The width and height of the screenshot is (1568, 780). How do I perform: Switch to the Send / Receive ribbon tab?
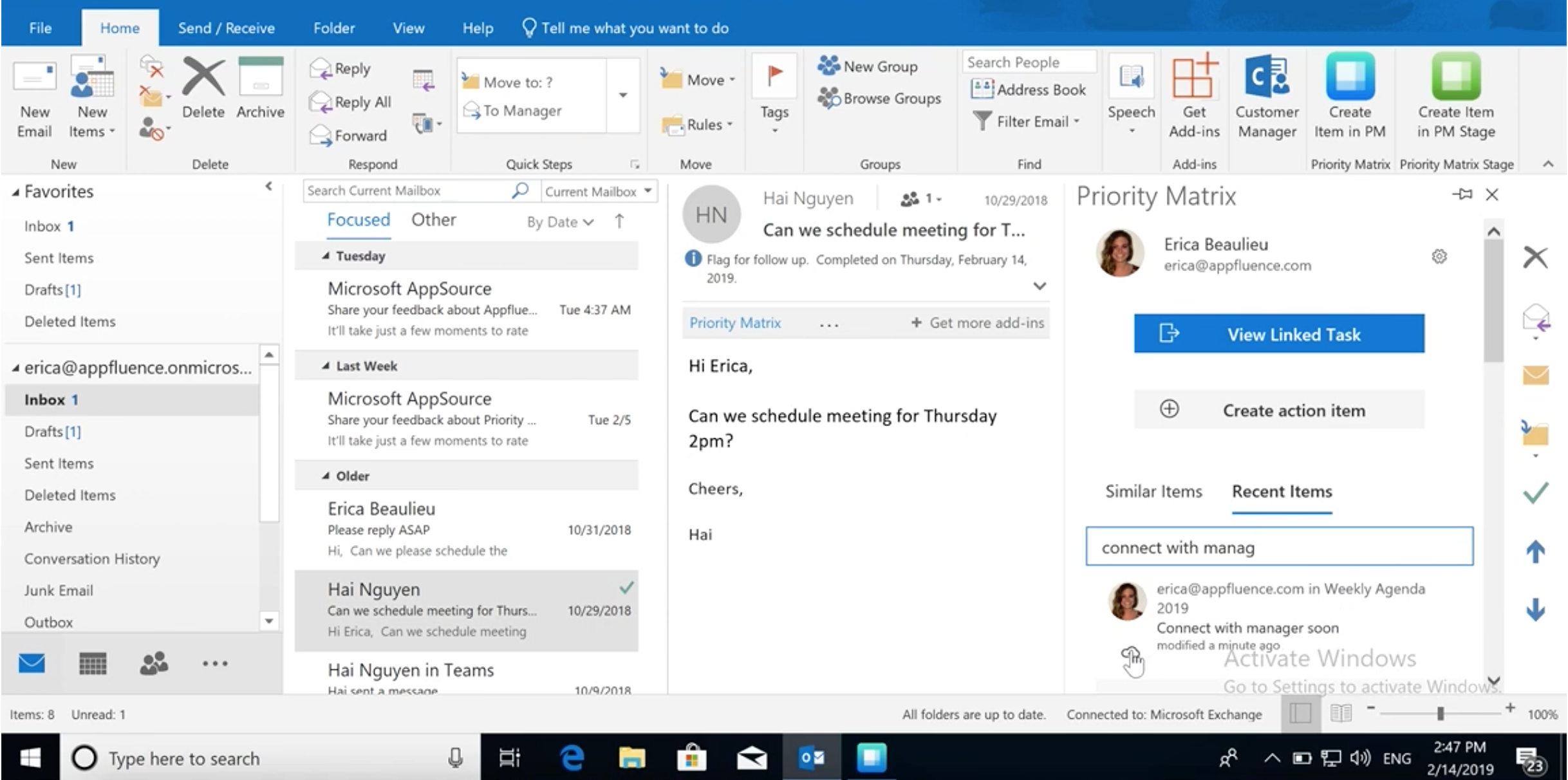pyautogui.click(x=227, y=28)
